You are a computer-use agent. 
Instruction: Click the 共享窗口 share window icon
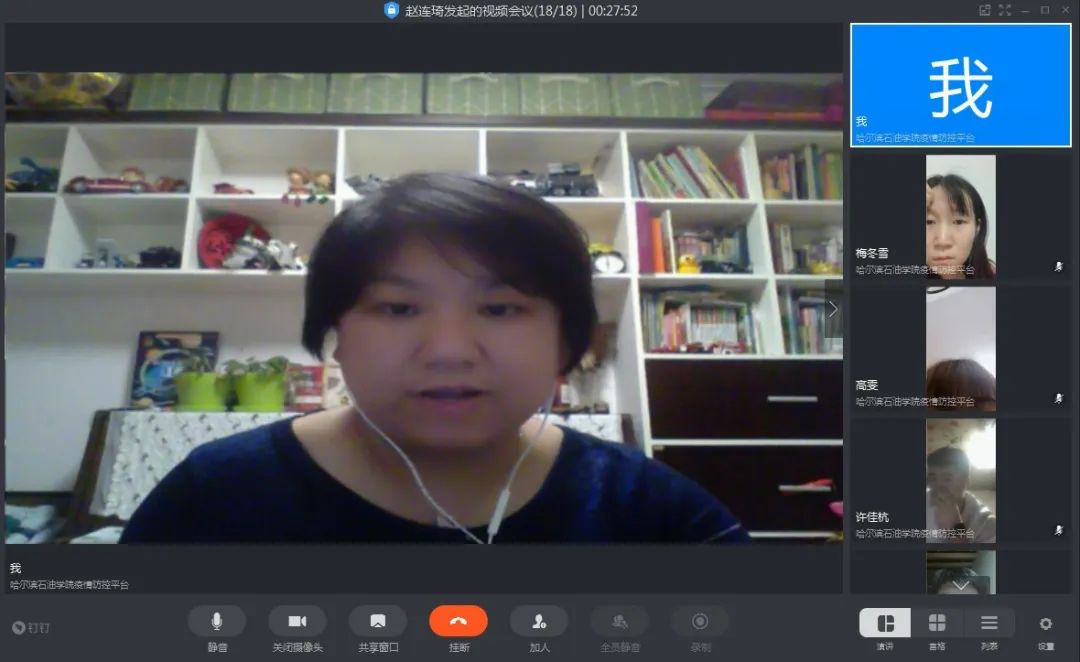point(378,621)
